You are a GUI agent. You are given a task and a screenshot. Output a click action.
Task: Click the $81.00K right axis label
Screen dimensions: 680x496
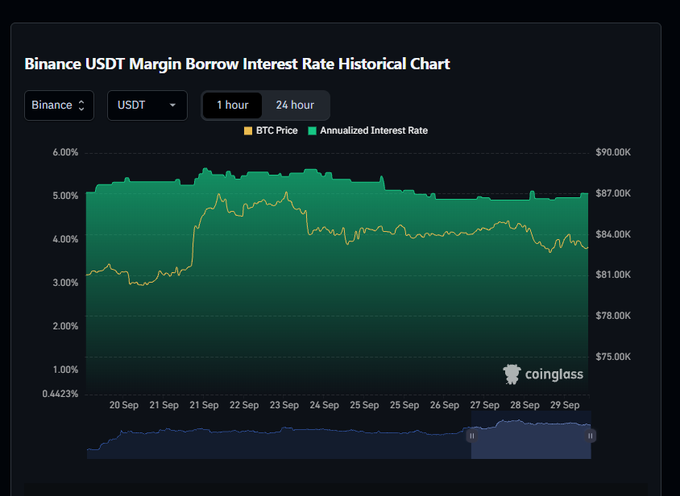pos(613,274)
